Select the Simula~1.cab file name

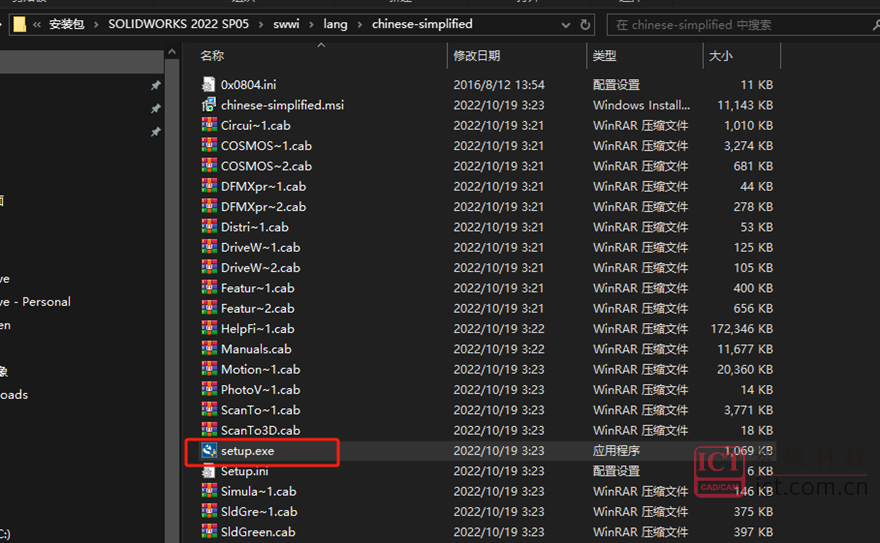point(259,491)
